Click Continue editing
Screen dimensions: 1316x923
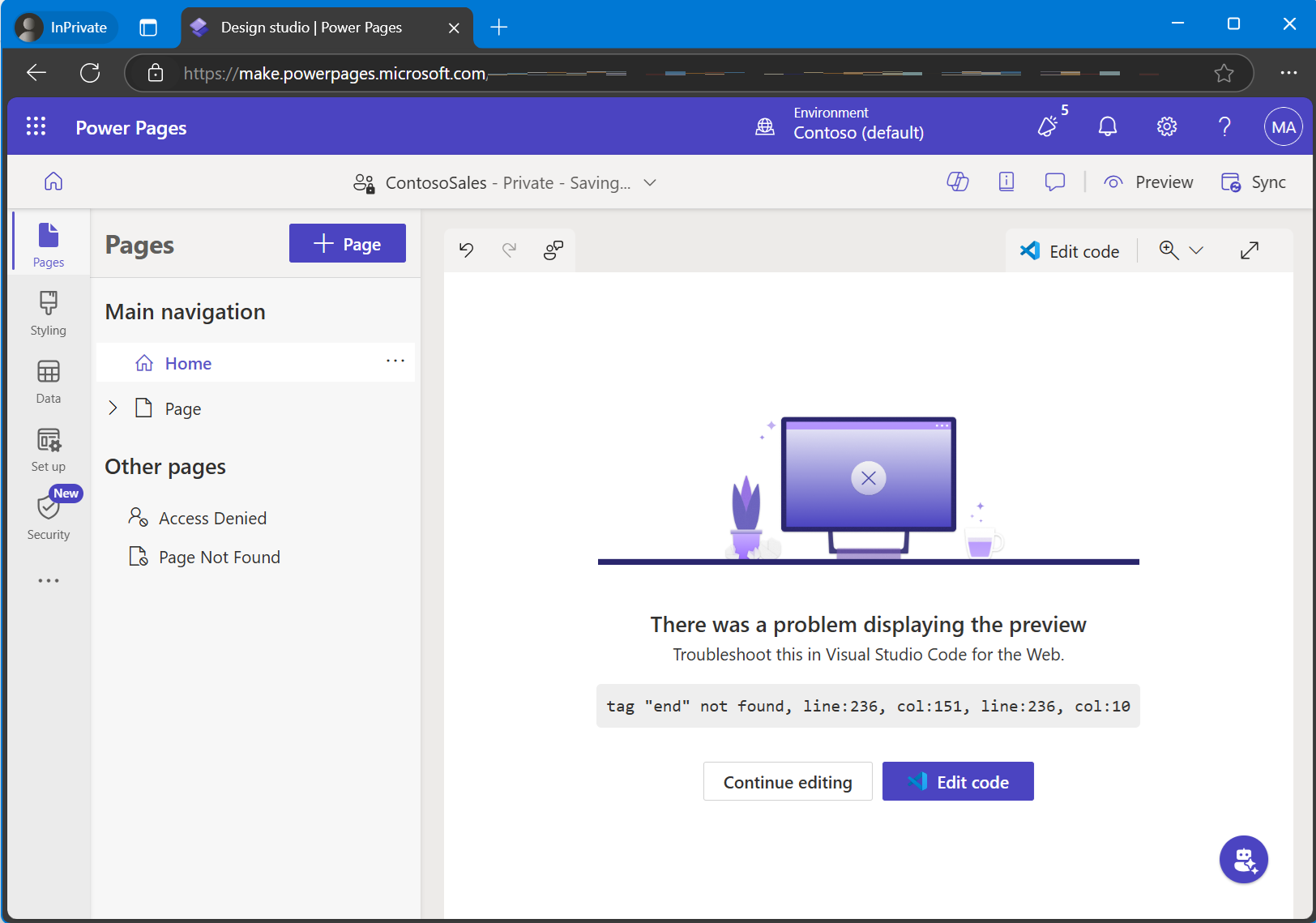[788, 781]
